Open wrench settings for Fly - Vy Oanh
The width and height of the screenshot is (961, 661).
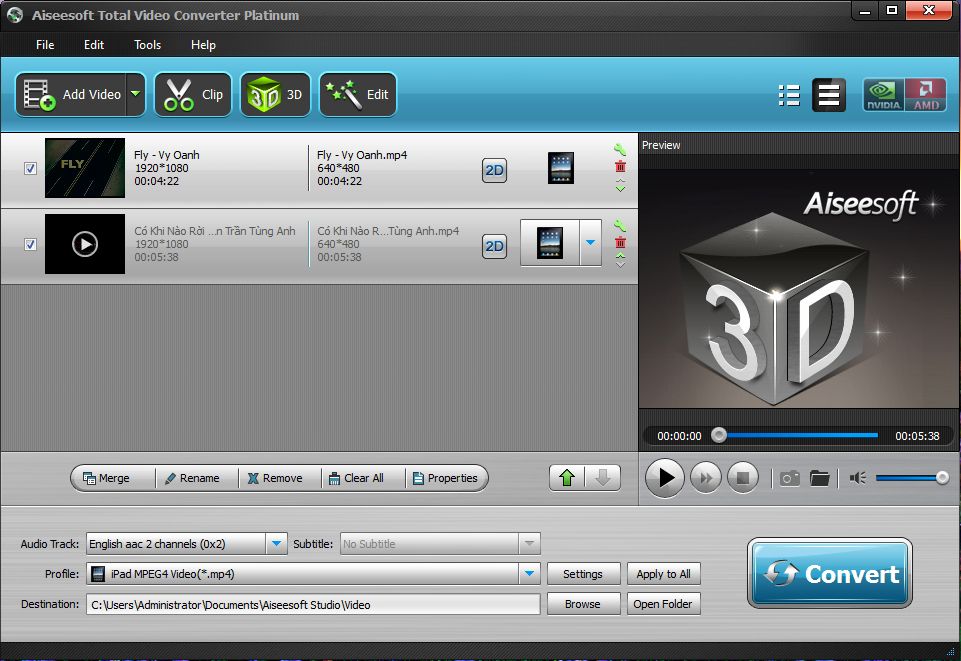620,149
